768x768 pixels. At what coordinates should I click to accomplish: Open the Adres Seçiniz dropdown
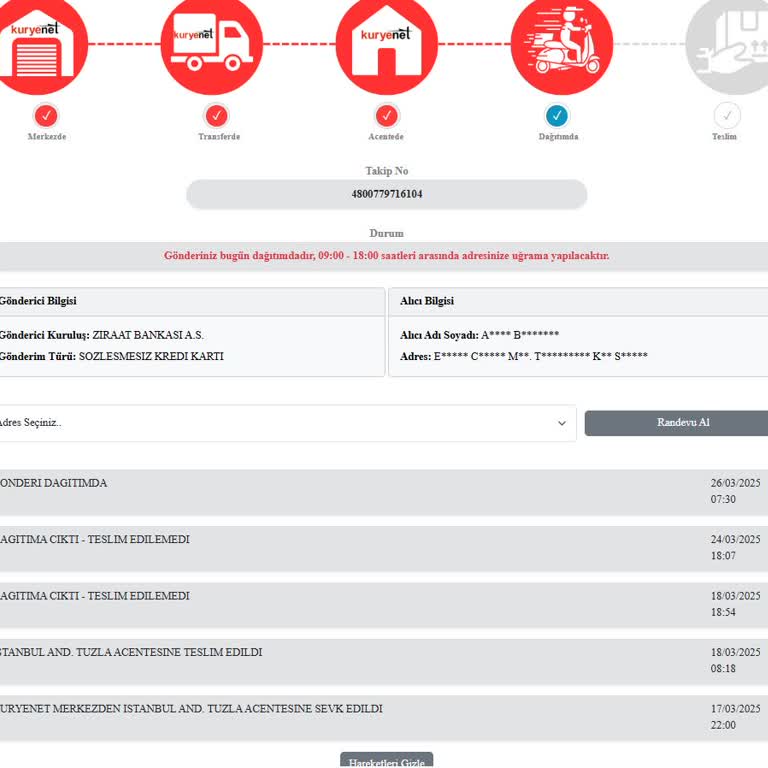(287, 423)
